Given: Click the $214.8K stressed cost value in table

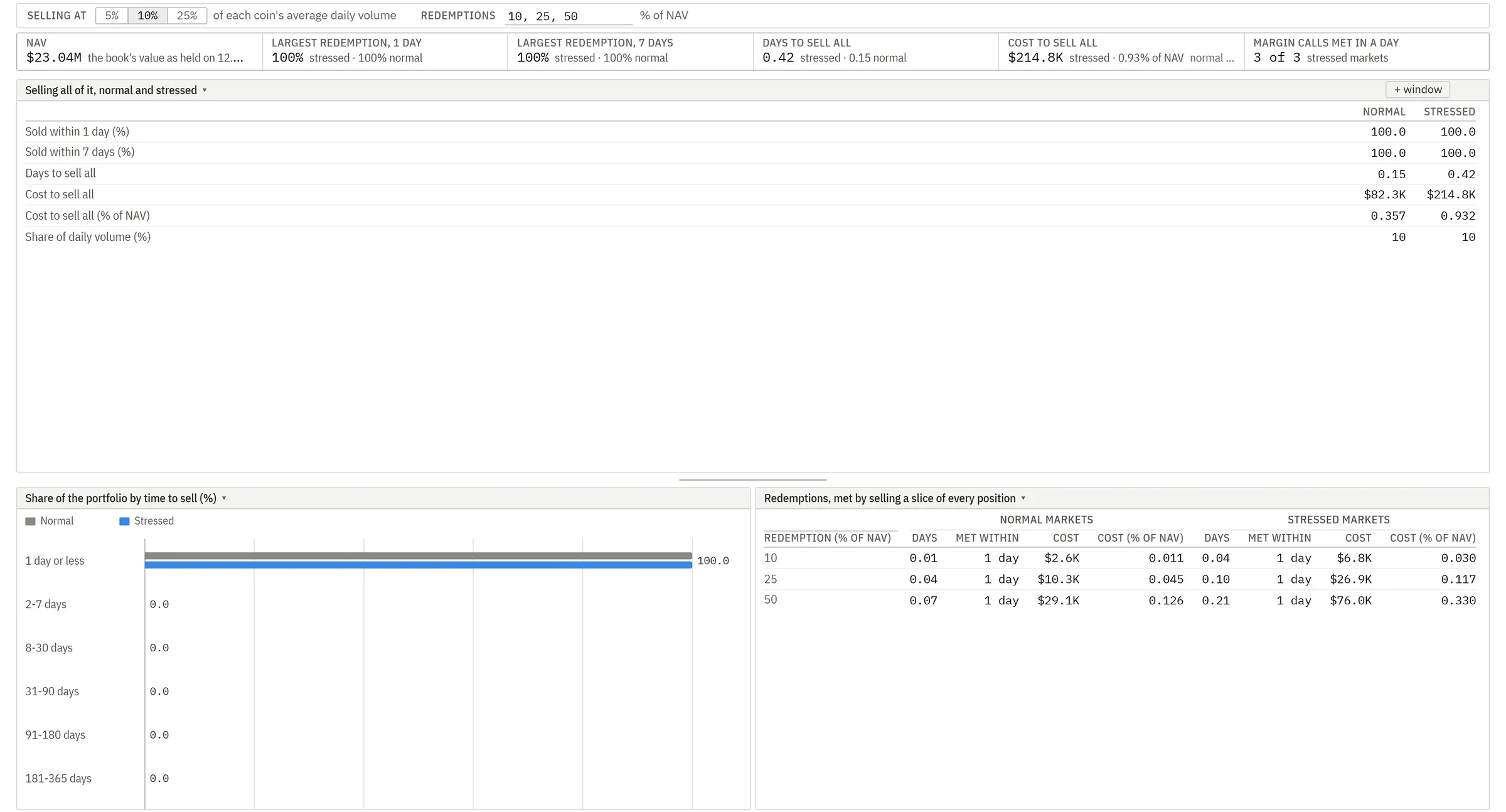Looking at the screenshot, I should [x=1451, y=195].
